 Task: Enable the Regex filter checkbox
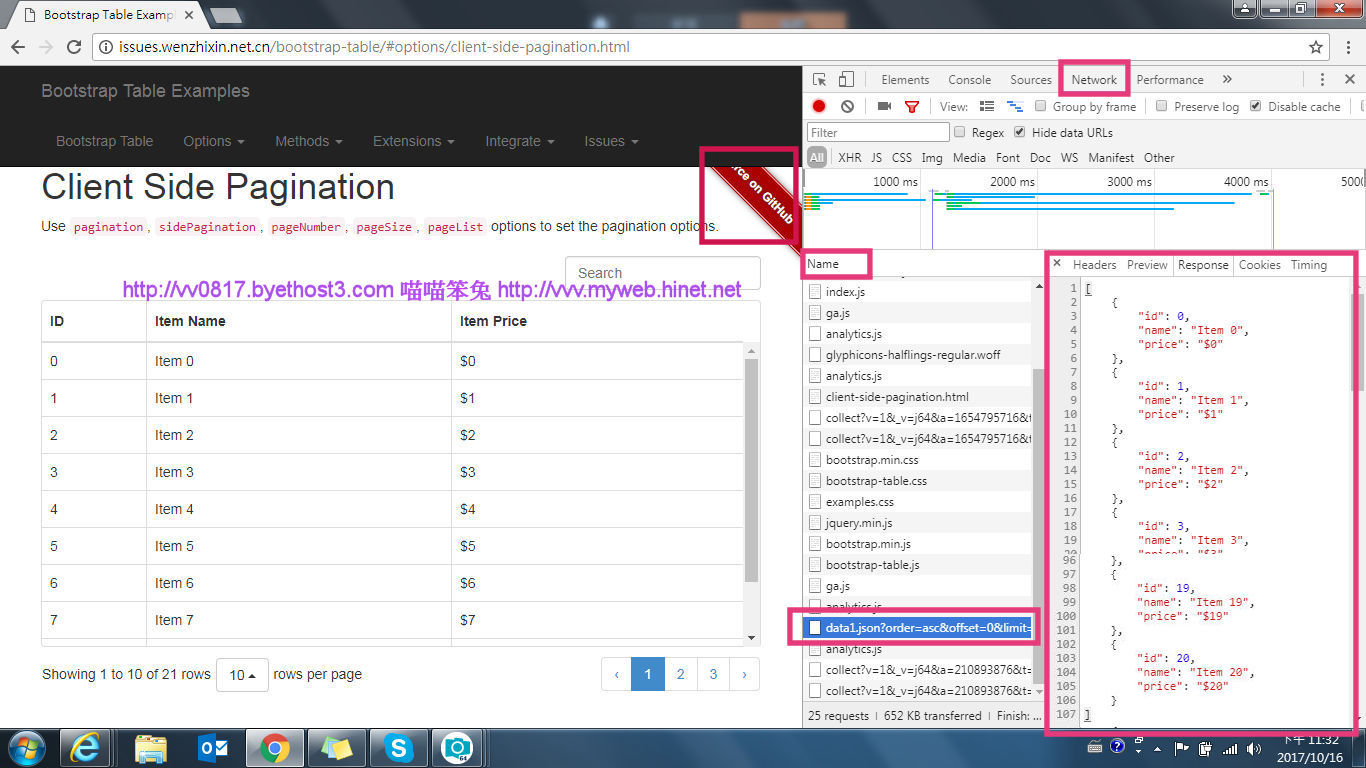tap(960, 132)
